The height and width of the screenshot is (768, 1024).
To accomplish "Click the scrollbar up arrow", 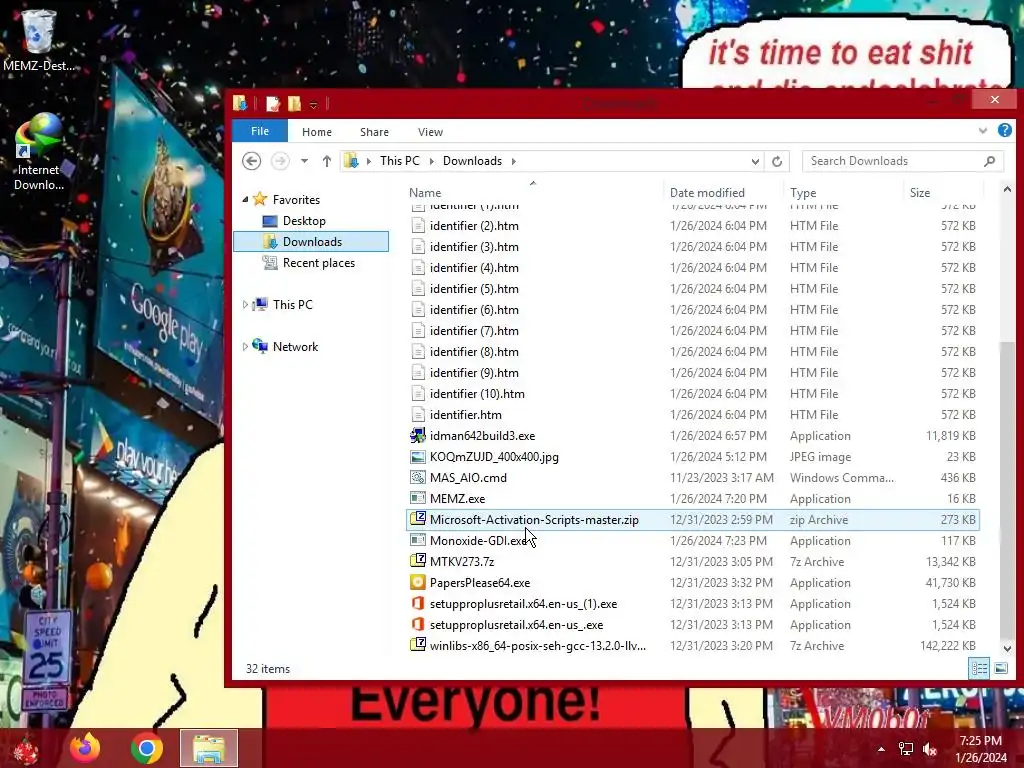I will (1006, 189).
